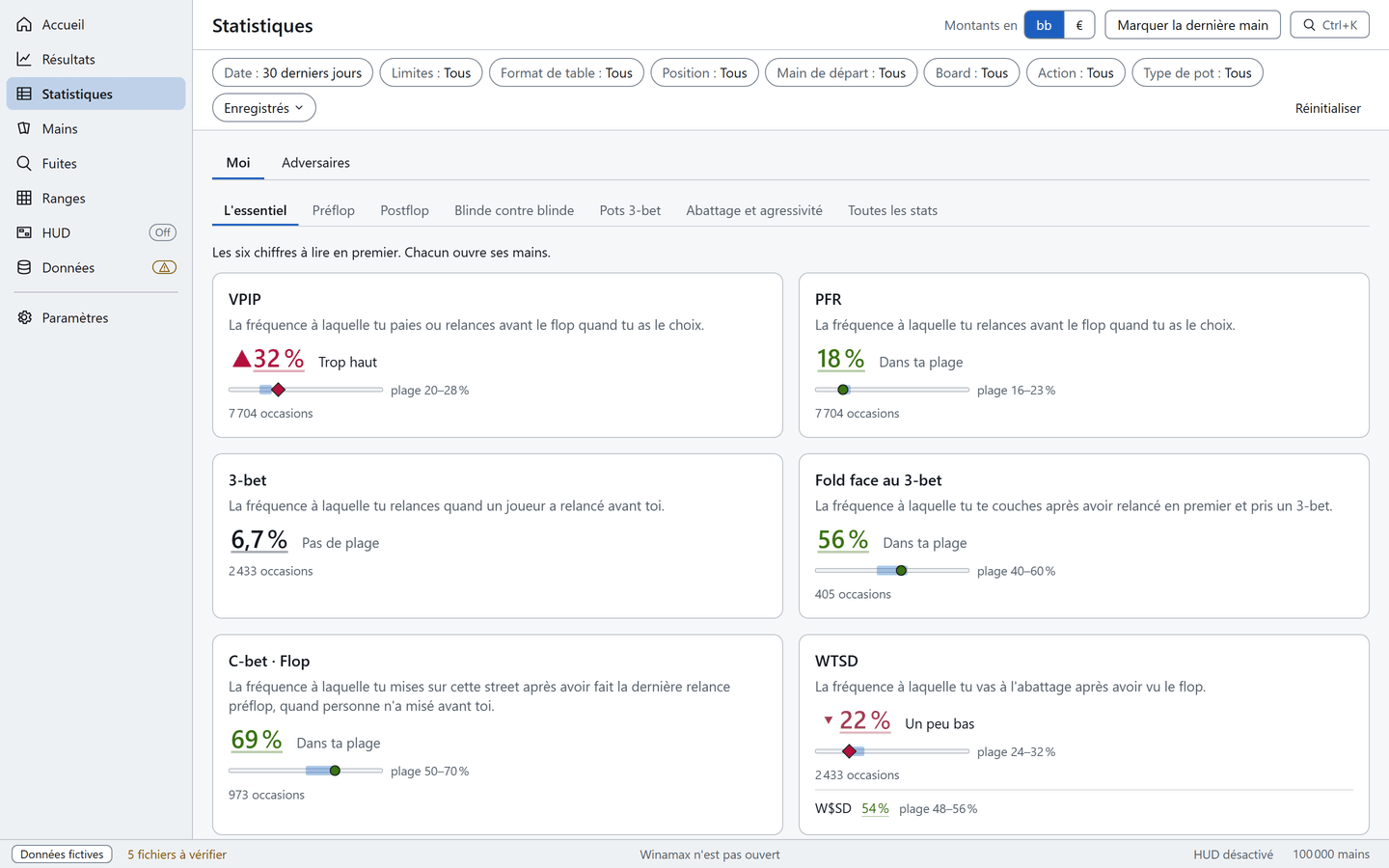Go to Toutes les stats tab
1389x868 pixels.
pyautogui.click(x=892, y=210)
